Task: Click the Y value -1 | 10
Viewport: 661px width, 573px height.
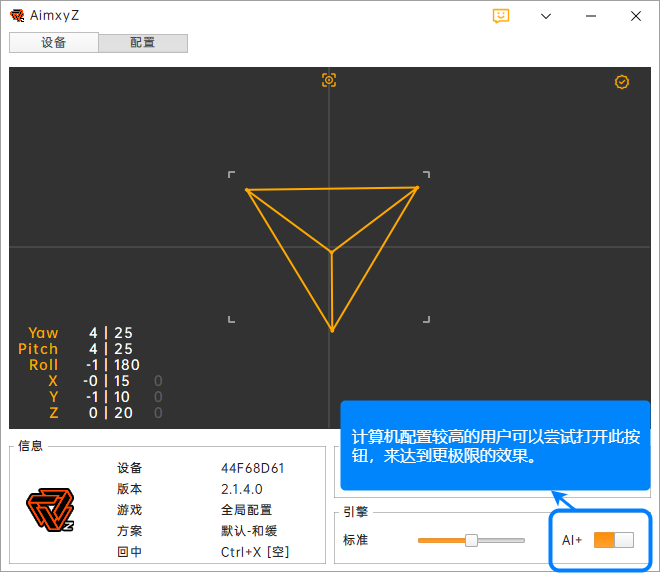Action: (107, 397)
